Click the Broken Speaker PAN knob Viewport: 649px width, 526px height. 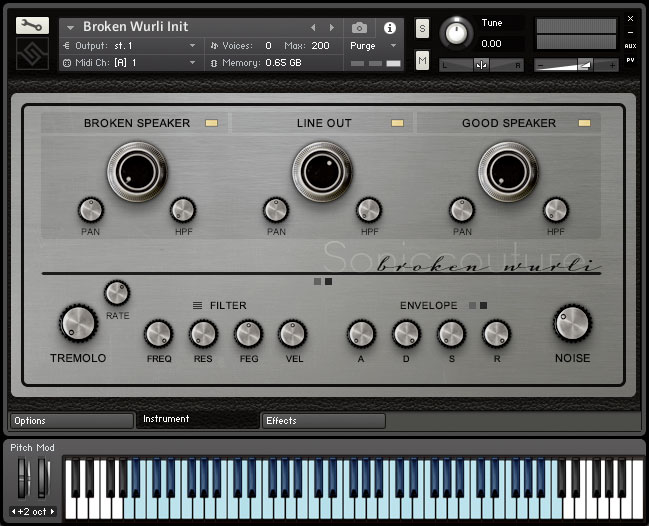pos(91,210)
